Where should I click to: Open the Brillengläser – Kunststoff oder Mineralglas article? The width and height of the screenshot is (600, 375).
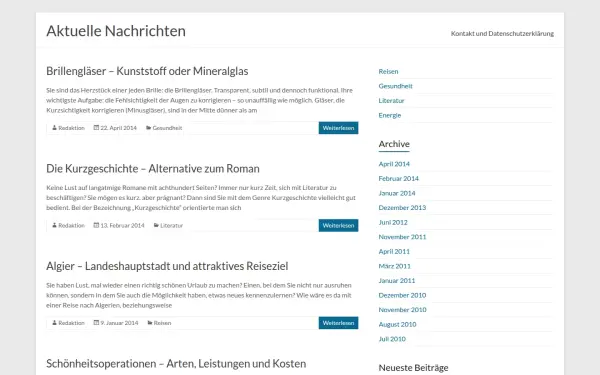[x=147, y=71]
